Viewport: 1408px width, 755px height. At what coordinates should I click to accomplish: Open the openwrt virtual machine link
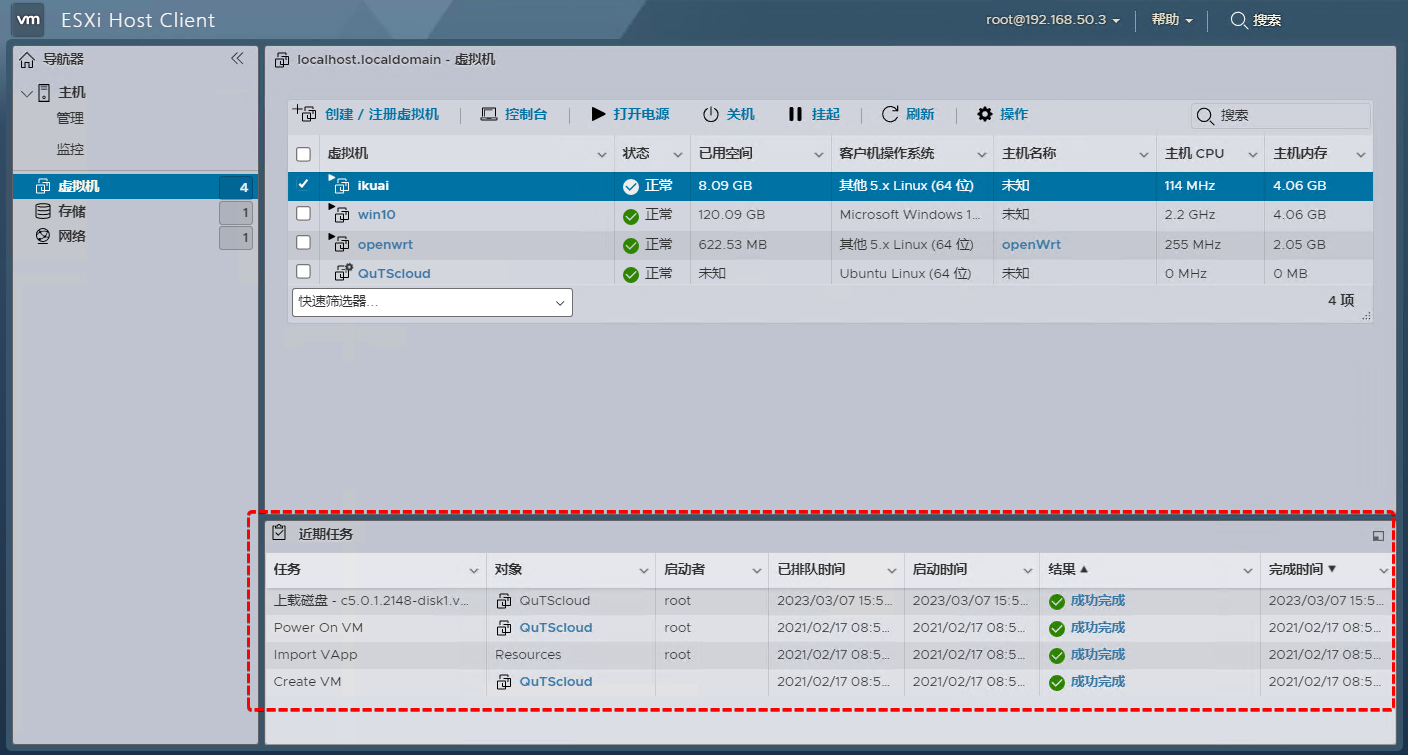point(385,245)
